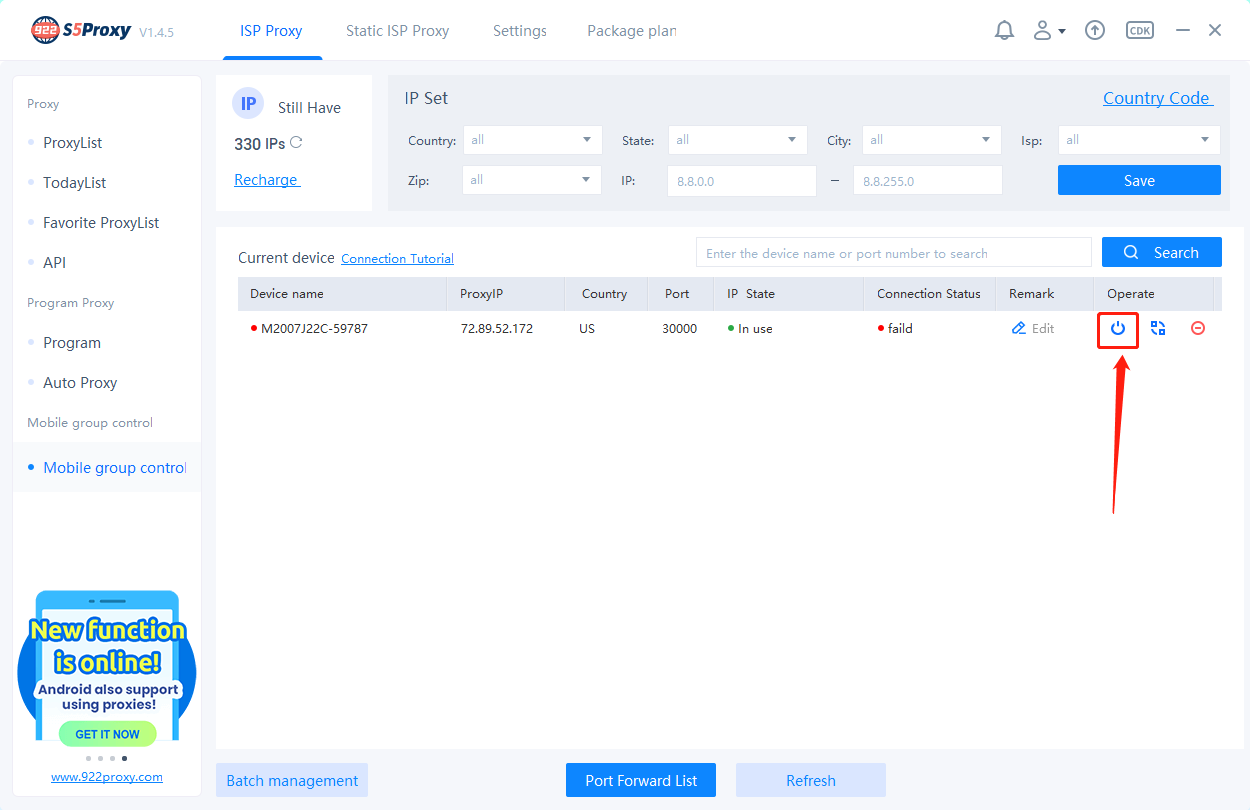The image size is (1250, 810).
Task: Click the Recharge link
Action: [266, 180]
